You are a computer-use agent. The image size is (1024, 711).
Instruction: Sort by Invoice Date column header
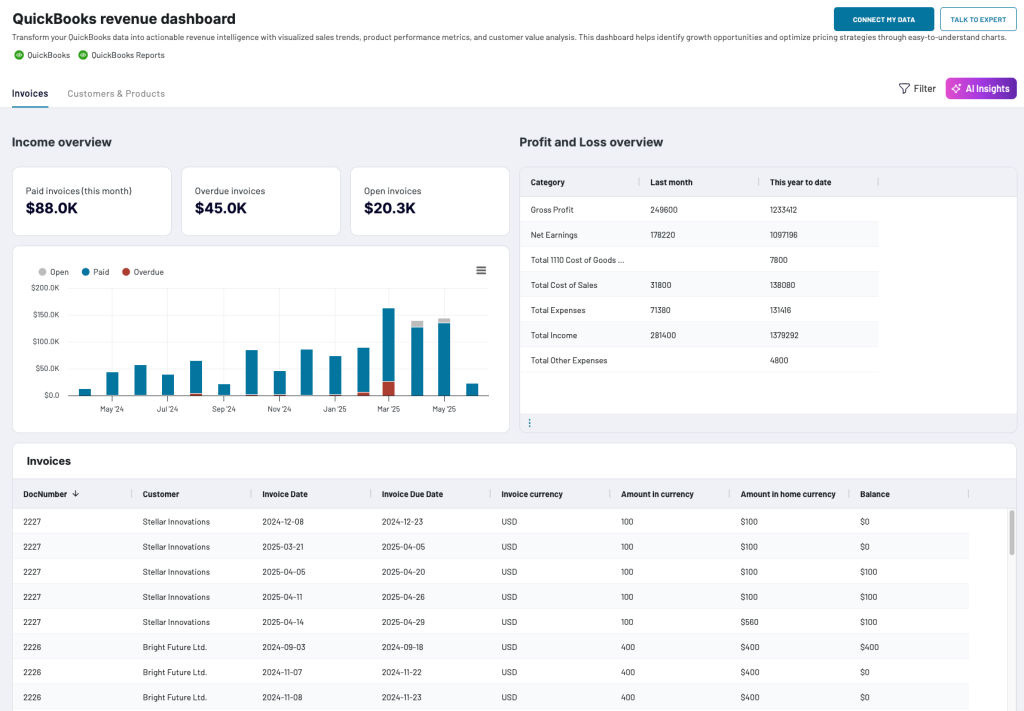point(285,494)
